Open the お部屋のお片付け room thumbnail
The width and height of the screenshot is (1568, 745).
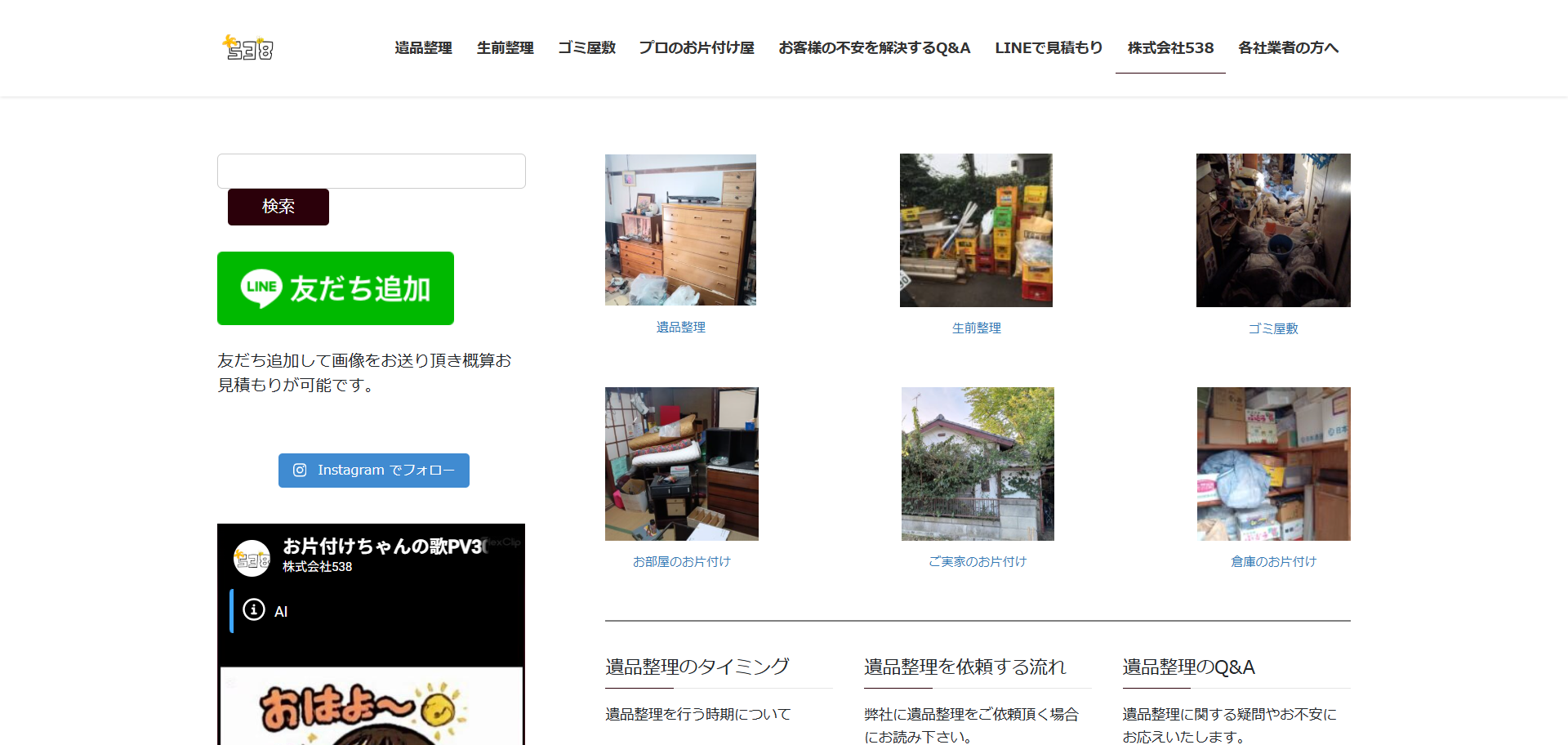pos(682,464)
